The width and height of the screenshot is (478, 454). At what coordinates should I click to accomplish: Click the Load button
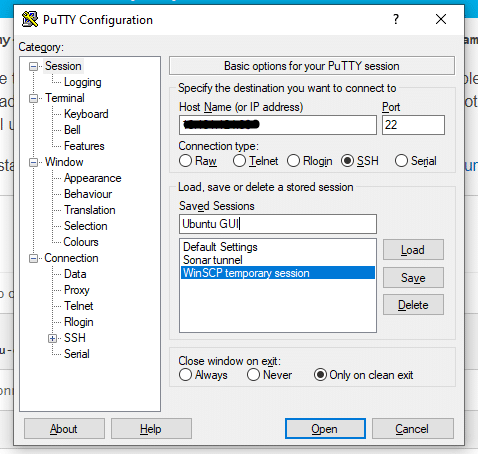tap(413, 250)
